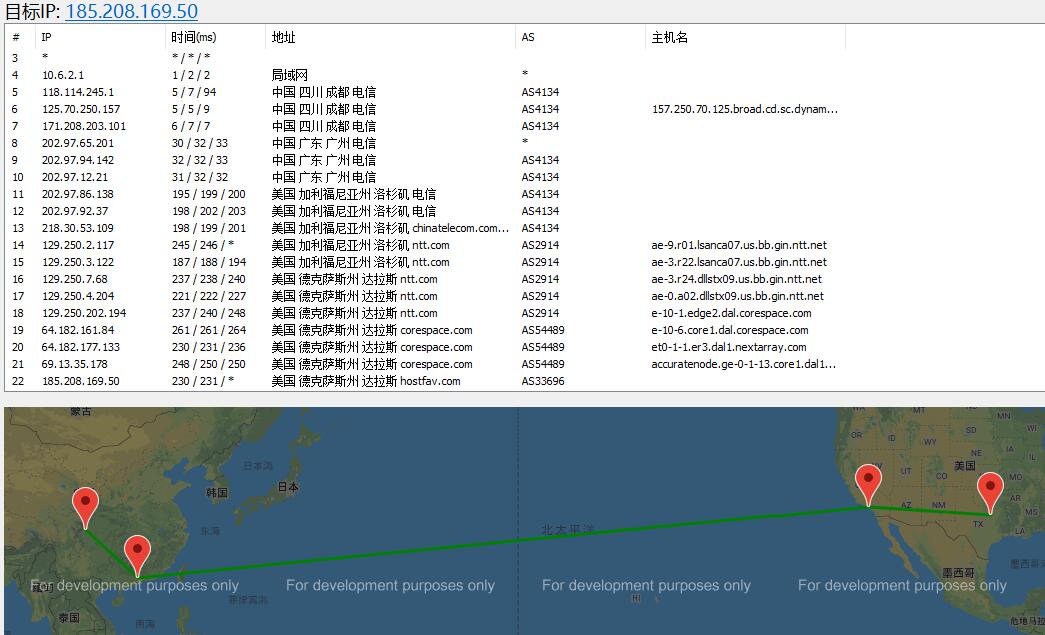The image size is (1045, 635).
Task: Select hop row with IP 218.30.53.109
Action: (524, 228)
